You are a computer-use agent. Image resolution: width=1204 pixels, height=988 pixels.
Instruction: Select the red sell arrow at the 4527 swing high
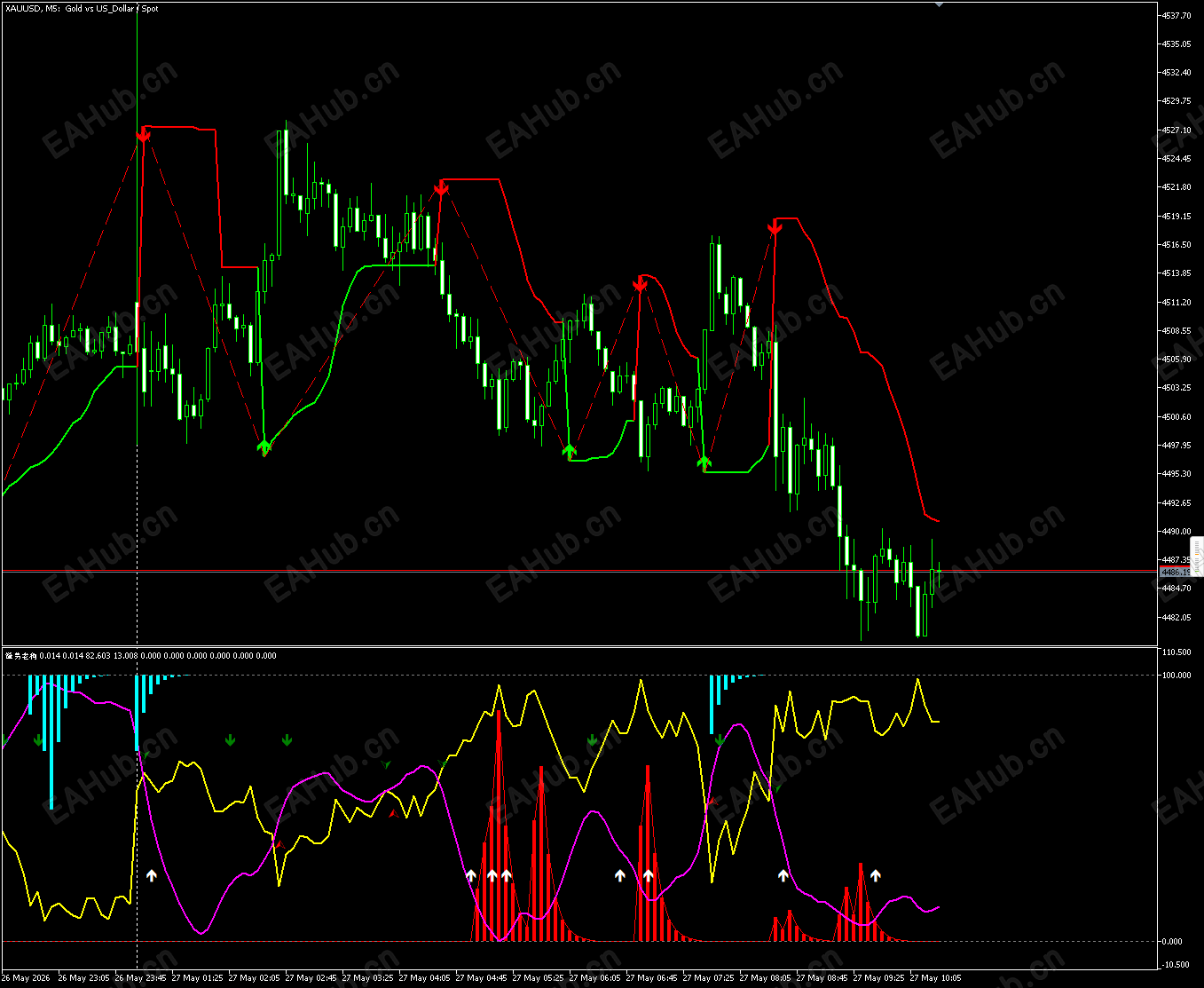click(x=144, y=135)
